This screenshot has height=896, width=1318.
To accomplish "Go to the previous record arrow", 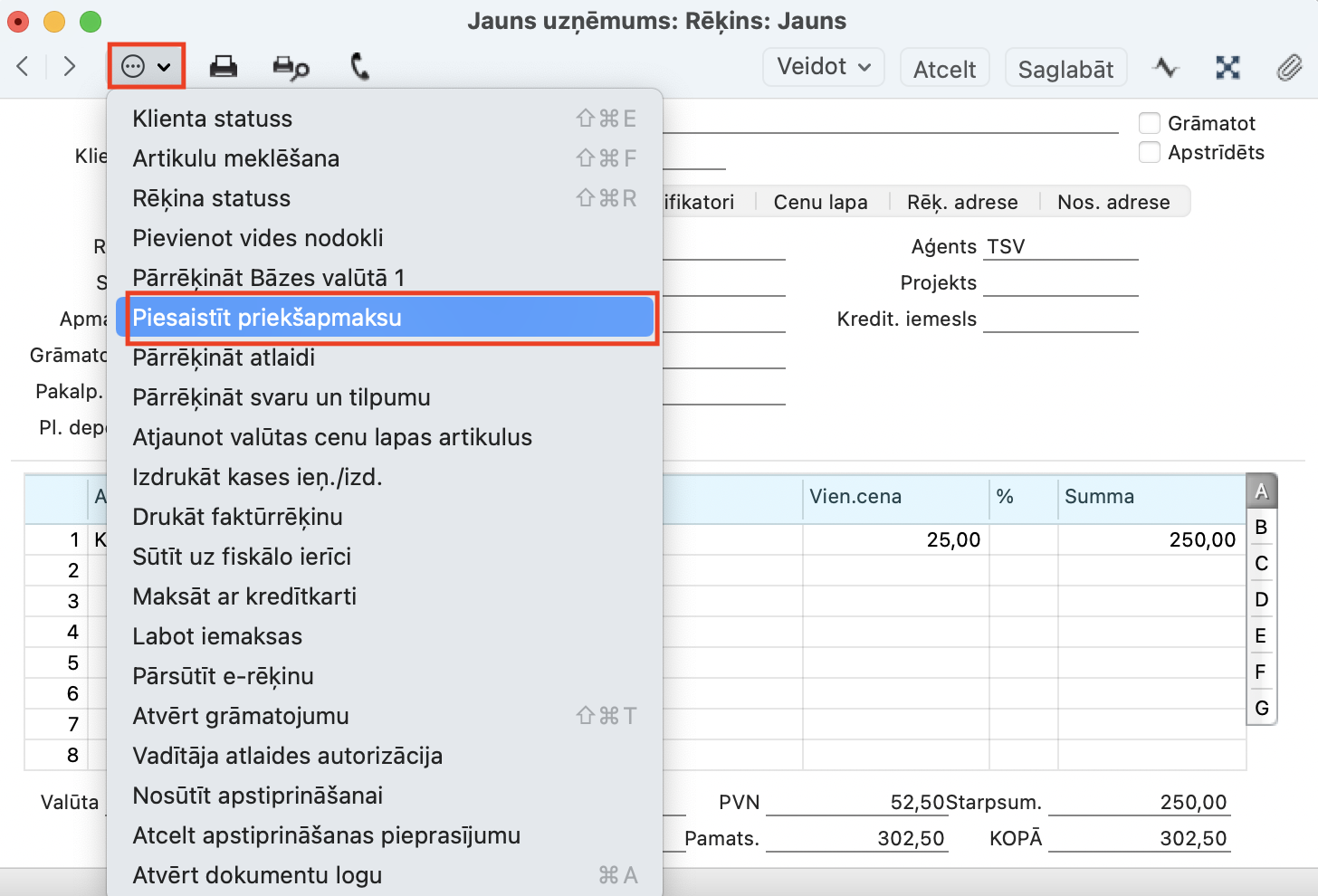I will point(24,67).
